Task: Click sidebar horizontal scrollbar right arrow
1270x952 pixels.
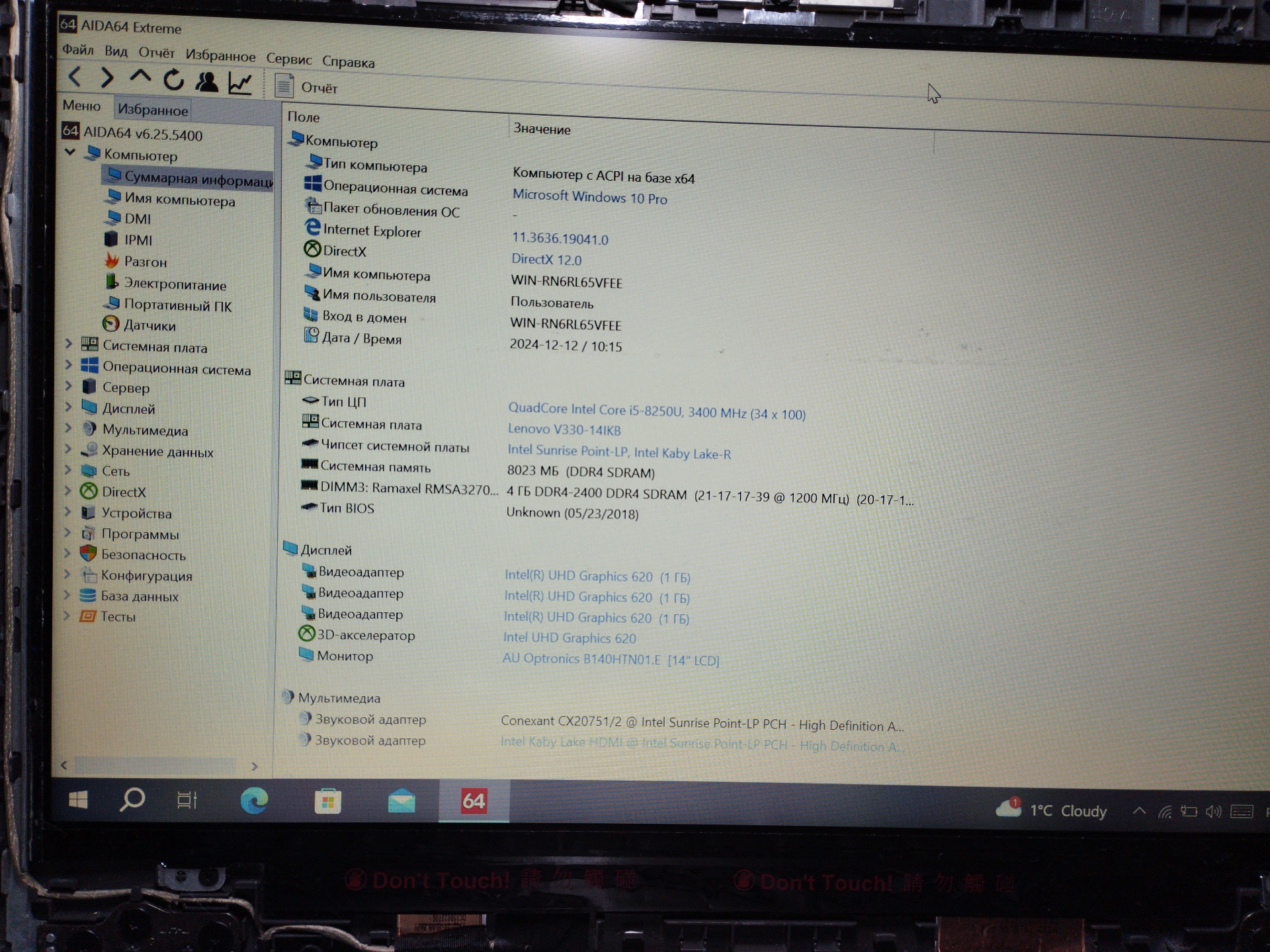Action: (x=255, y=766)
